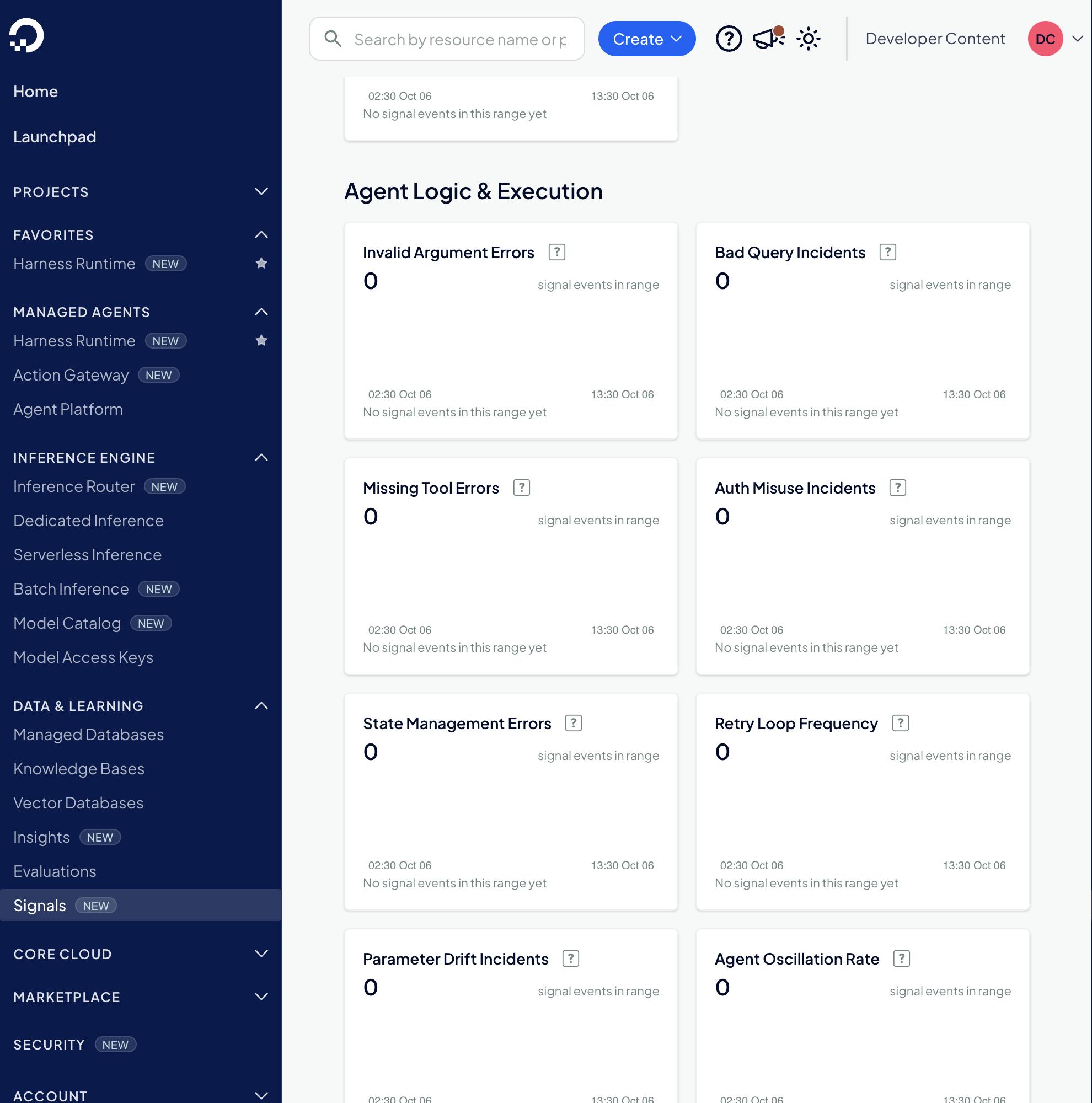Collapse the Data & Learning section

coord(261,706)
